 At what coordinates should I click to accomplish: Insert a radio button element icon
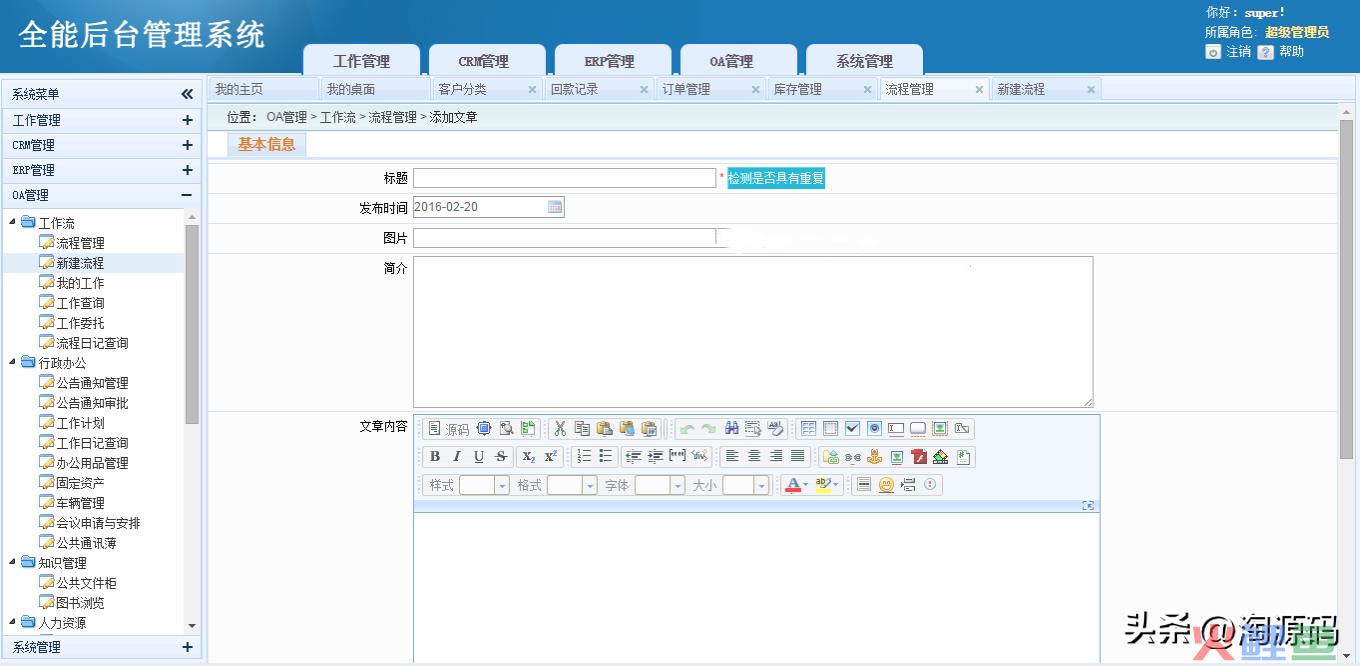coord(874,429)
